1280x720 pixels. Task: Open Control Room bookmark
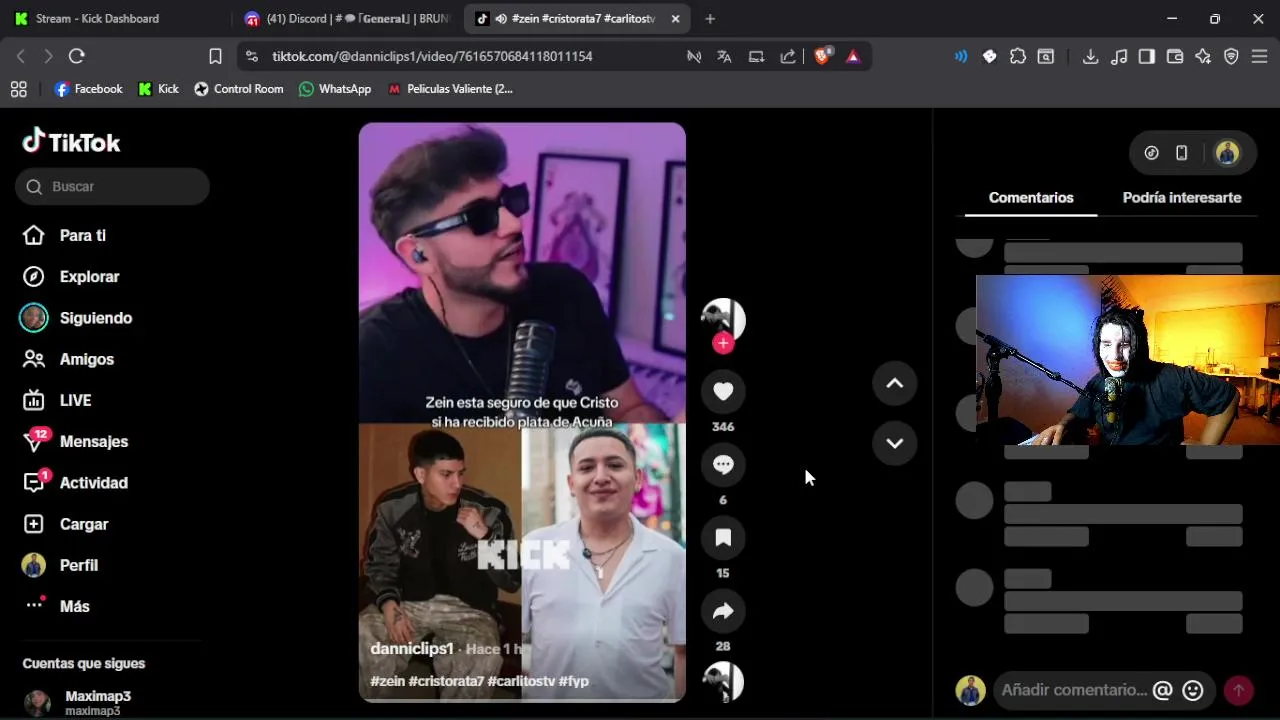(x=238, y=89)
